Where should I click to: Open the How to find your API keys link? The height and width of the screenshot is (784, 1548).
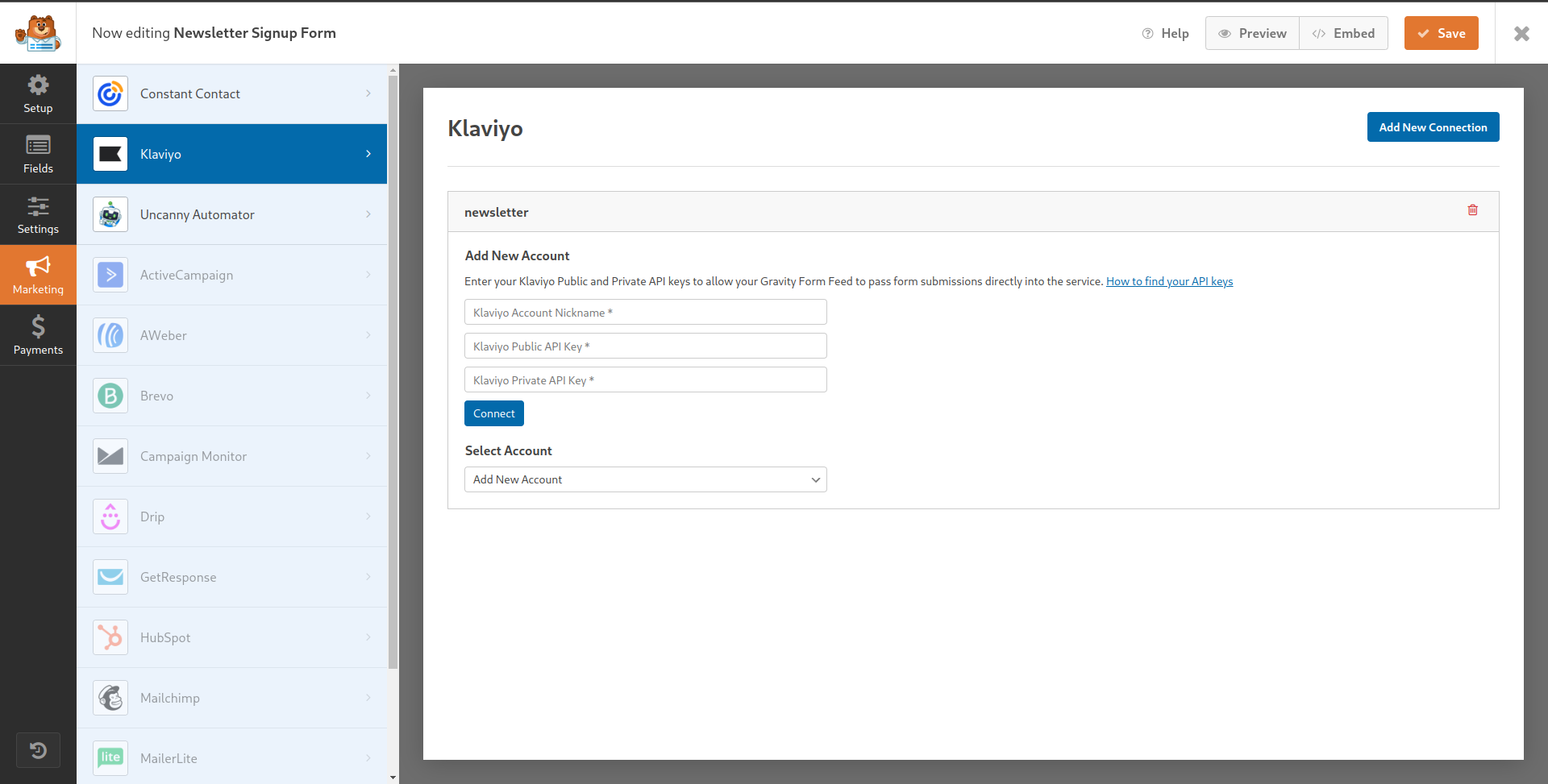1169,281
